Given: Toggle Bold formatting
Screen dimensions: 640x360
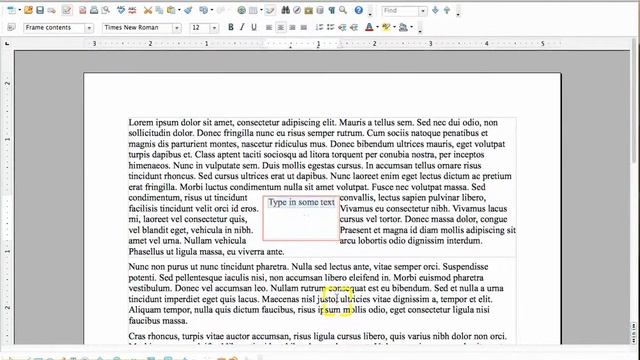Looking at the screenshot, I should point(231,27).
